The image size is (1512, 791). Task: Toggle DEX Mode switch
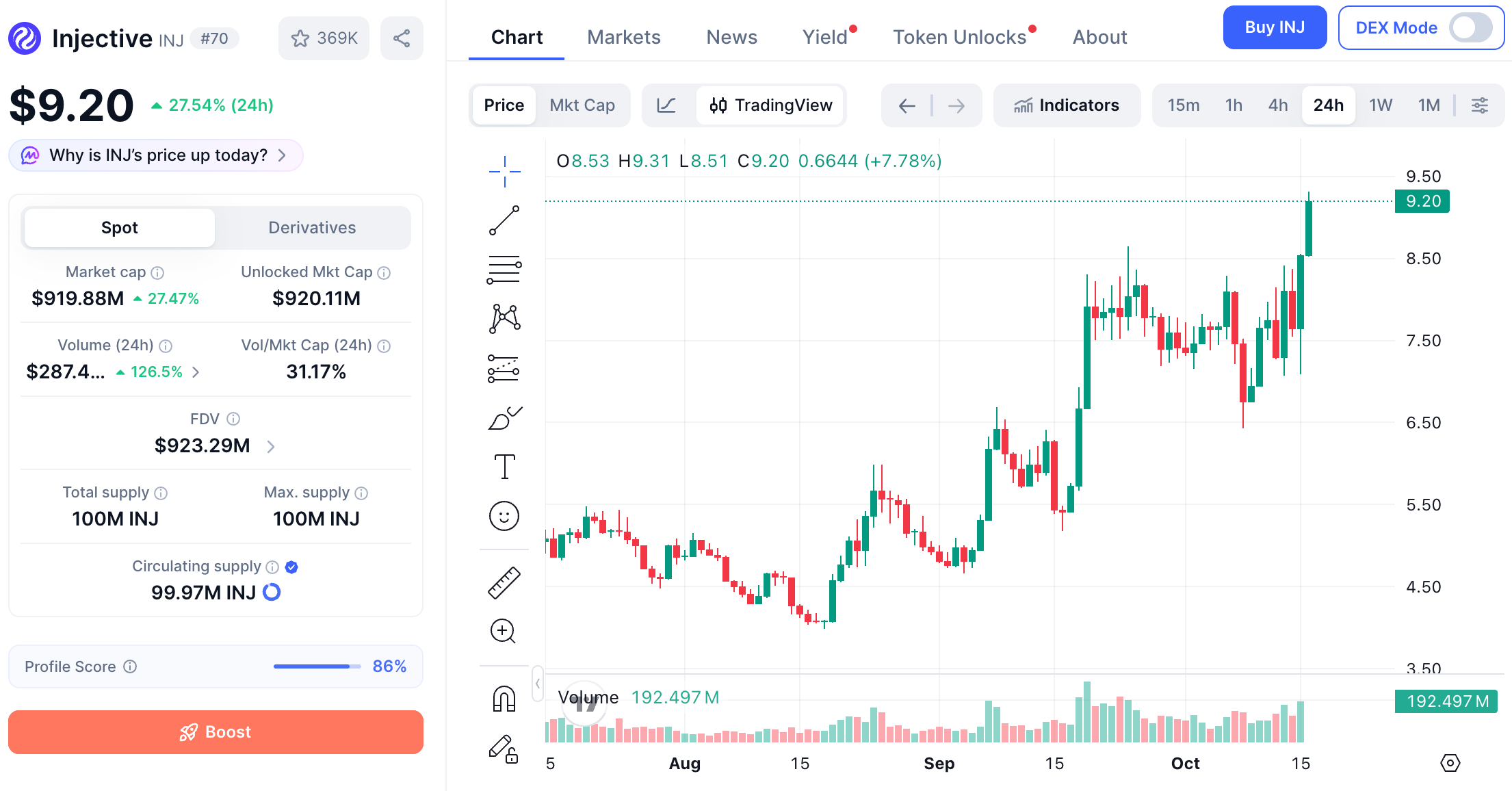point(1471,28)
